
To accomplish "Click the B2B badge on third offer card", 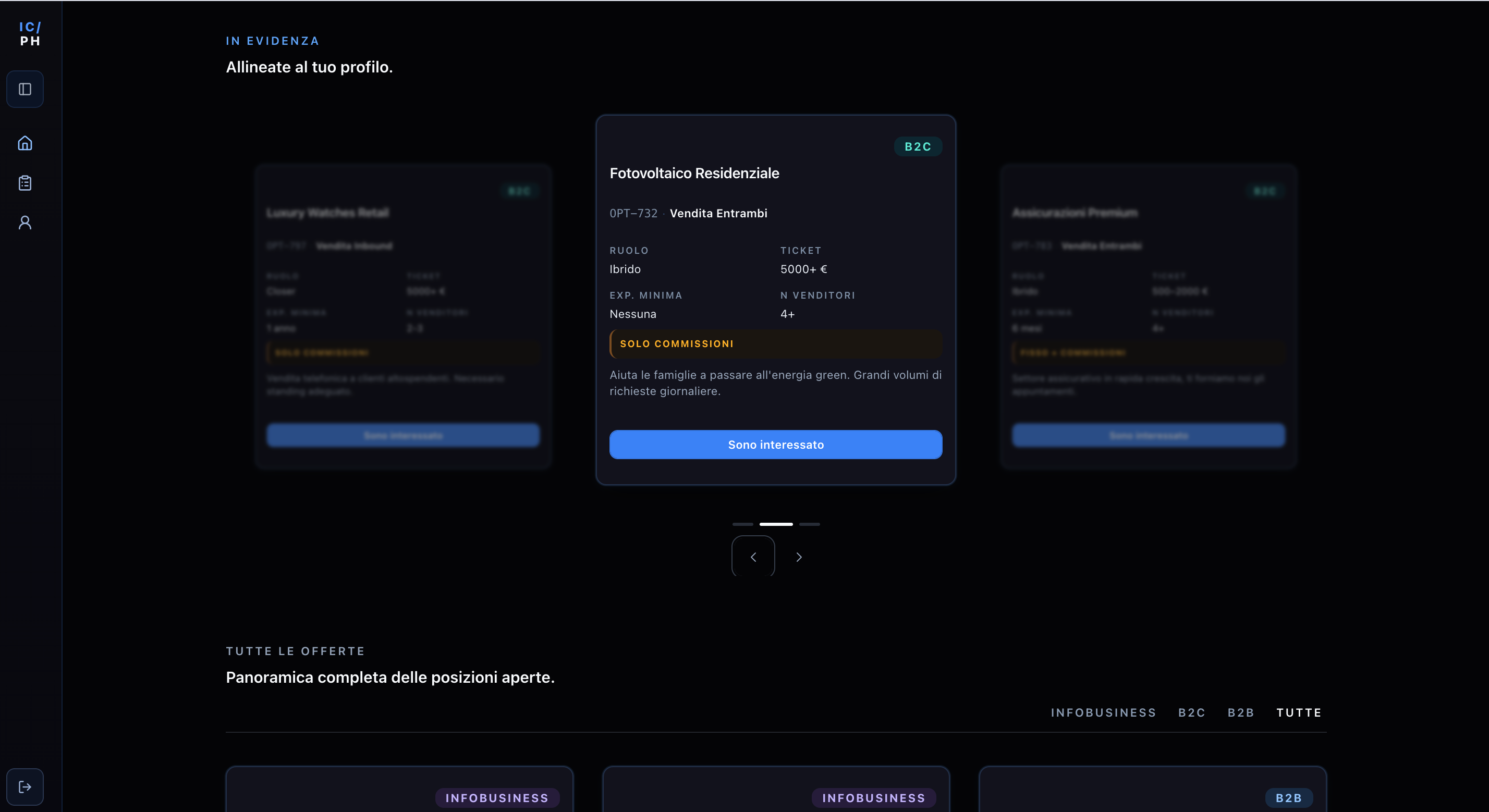I will tap(1288, 797).
